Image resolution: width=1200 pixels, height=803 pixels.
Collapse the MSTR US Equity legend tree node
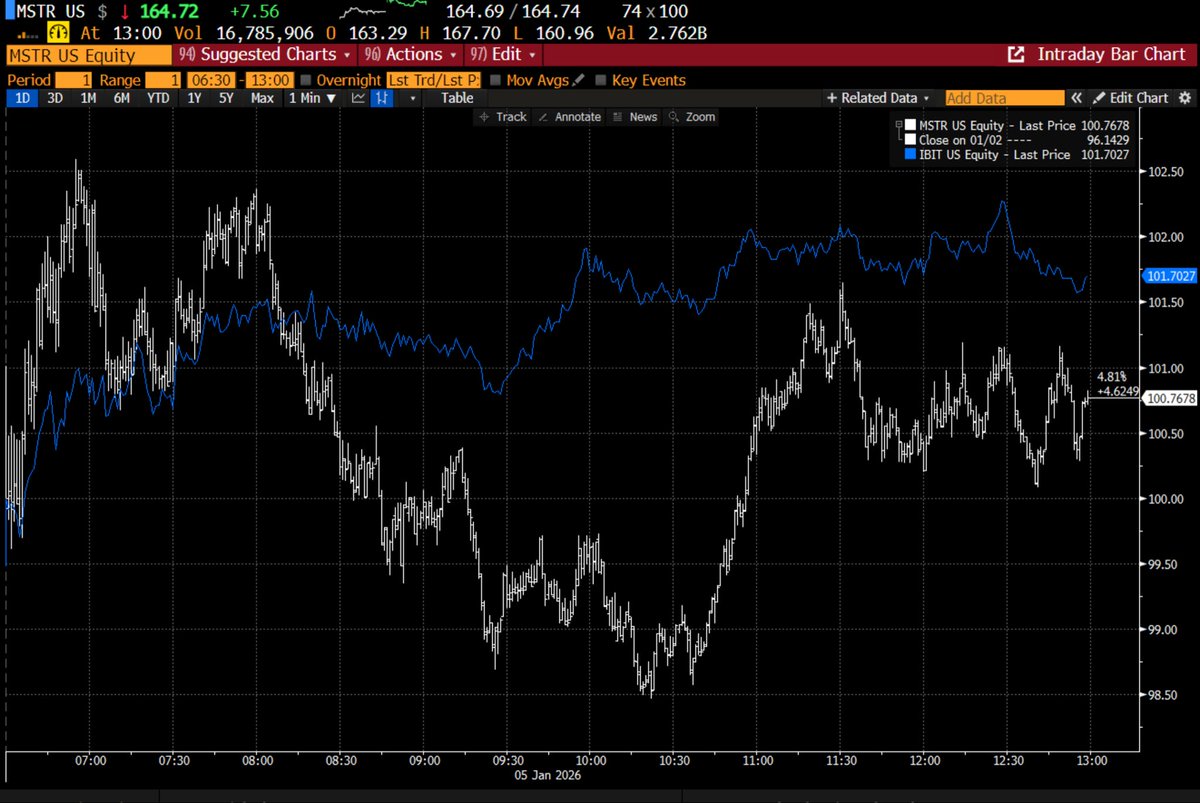pyautogui.click(x=899, y=126)
